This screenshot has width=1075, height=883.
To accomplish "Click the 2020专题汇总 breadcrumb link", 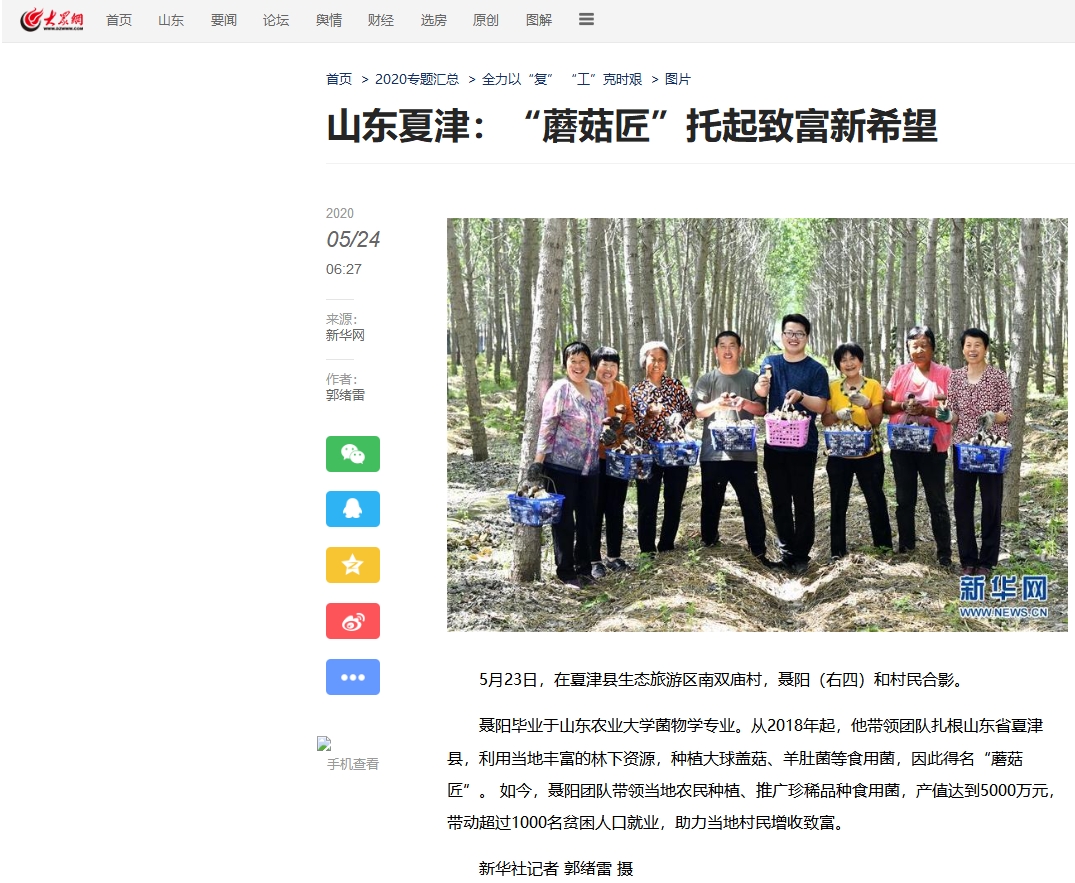I will [417, 79].
